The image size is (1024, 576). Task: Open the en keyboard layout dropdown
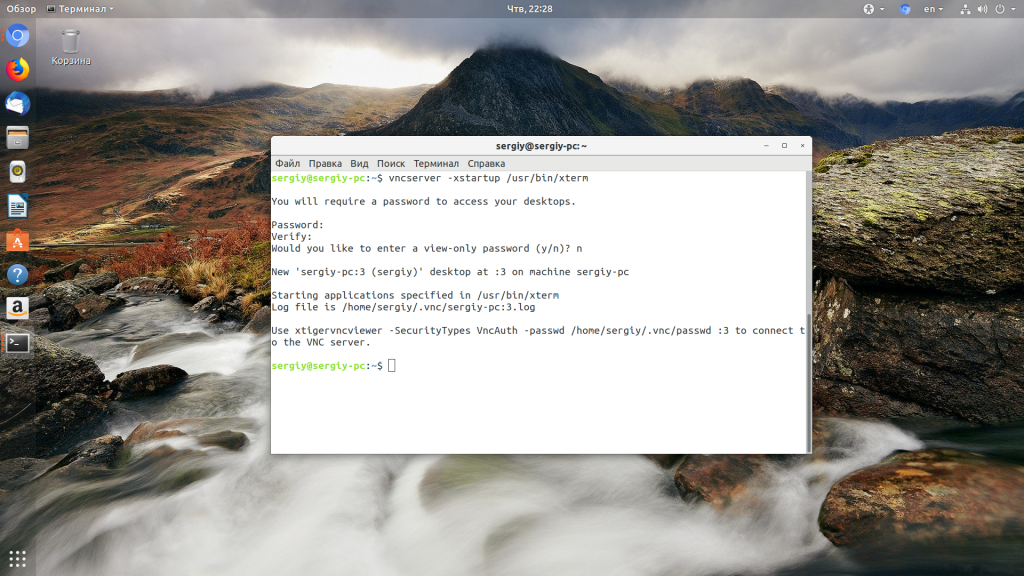[x=935, y=8]
